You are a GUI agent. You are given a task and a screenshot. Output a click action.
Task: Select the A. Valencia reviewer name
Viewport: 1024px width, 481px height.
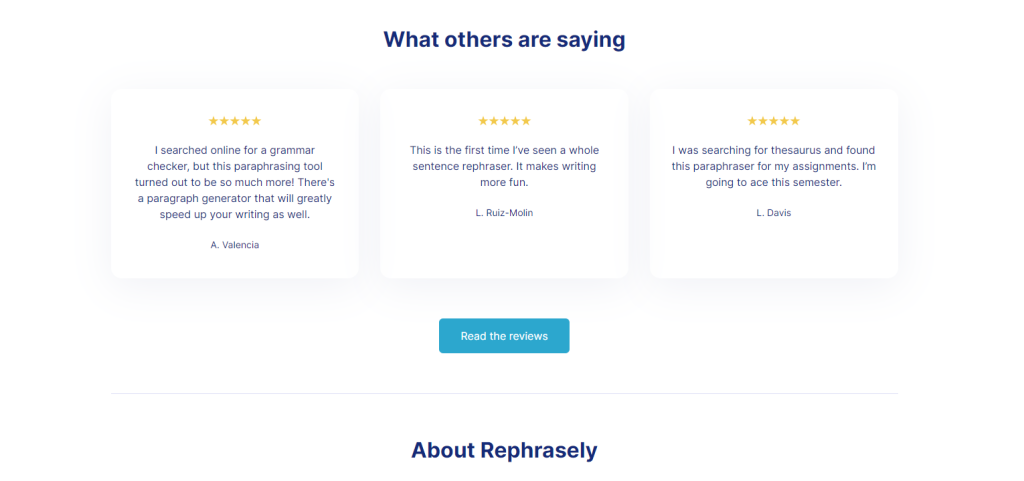click(x=235, y=245)
